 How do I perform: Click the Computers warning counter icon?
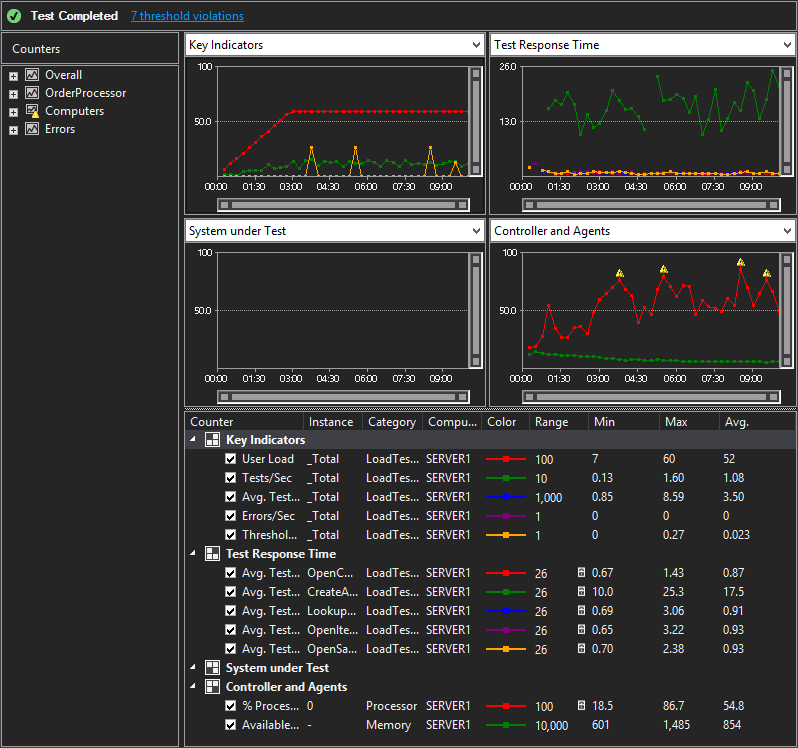pyautogui.click(x=32, y=111)
